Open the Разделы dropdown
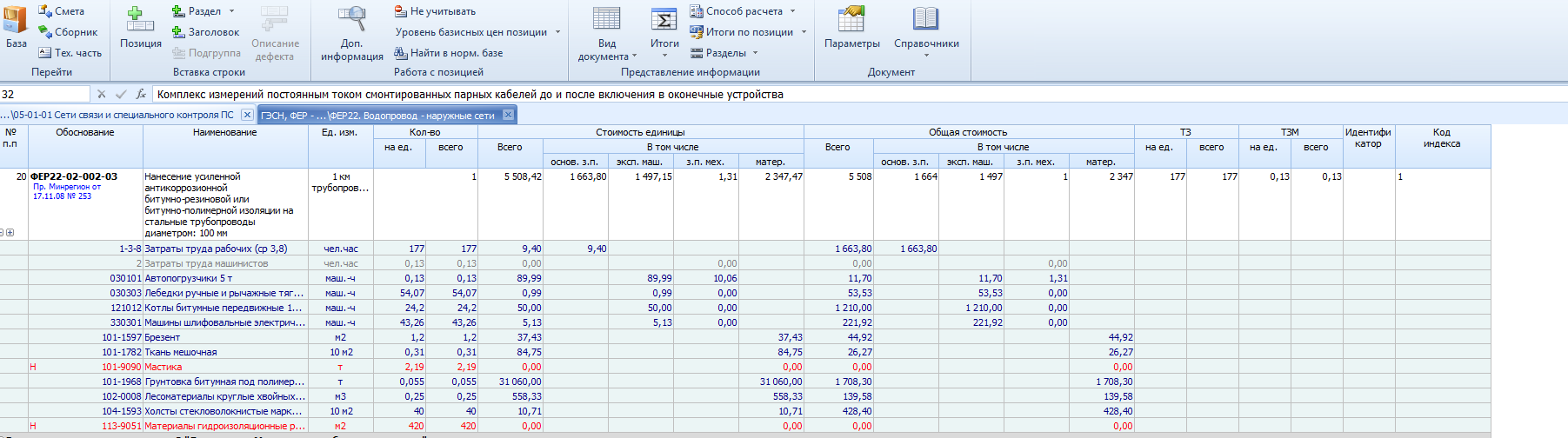The height and width of the screenshot is (438, 1568). click(724, 53)
